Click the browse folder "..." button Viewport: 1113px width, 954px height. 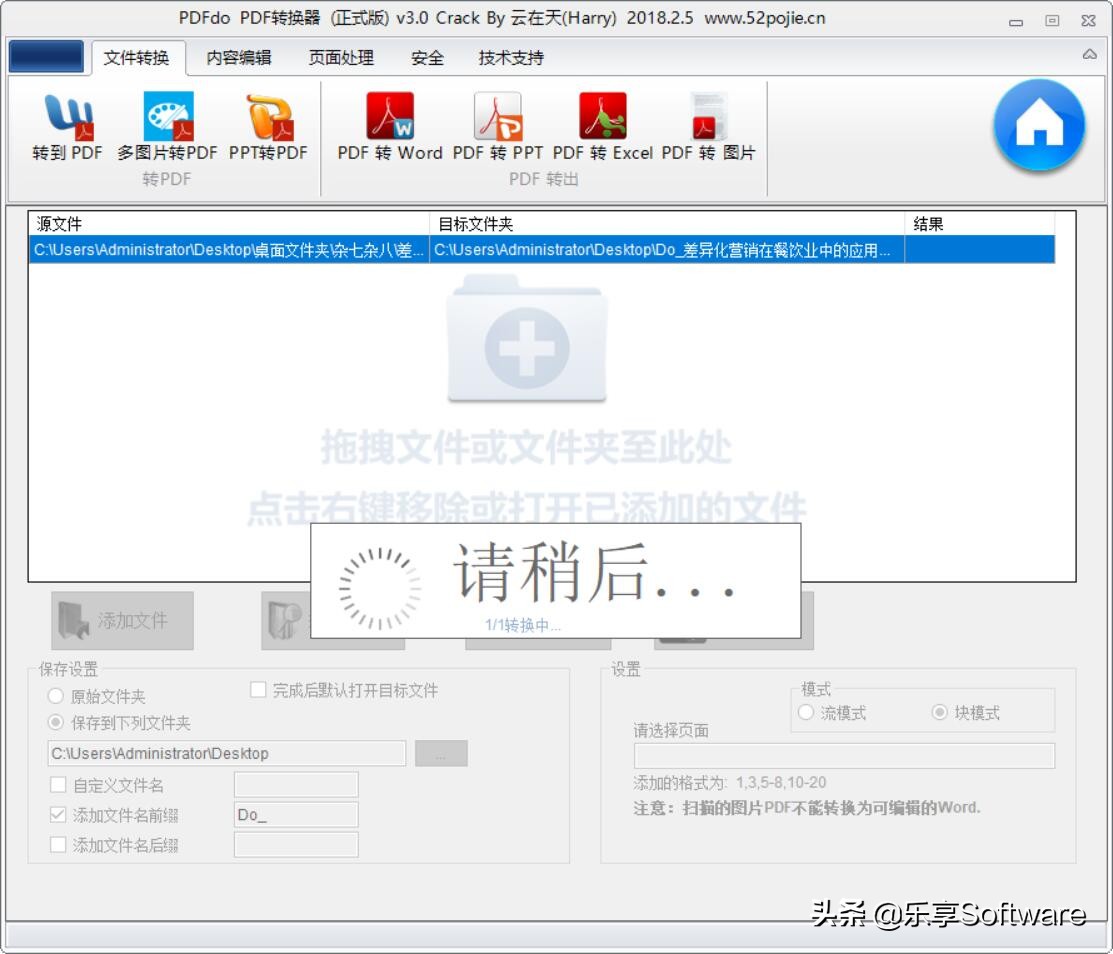441,753
